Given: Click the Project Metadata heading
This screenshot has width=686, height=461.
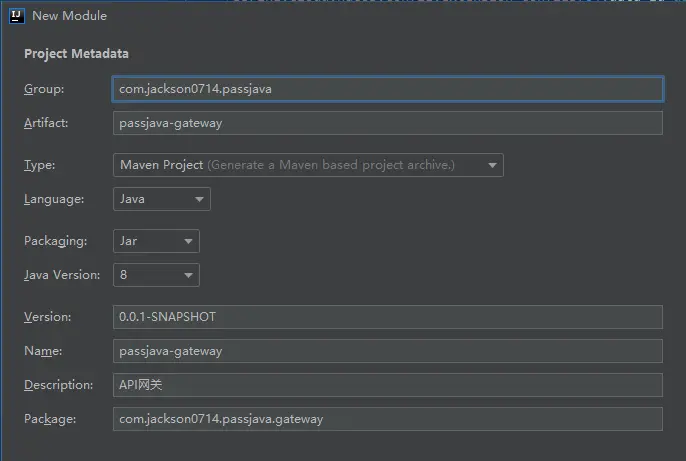Looking at the screenshot, I should (76, 54).
